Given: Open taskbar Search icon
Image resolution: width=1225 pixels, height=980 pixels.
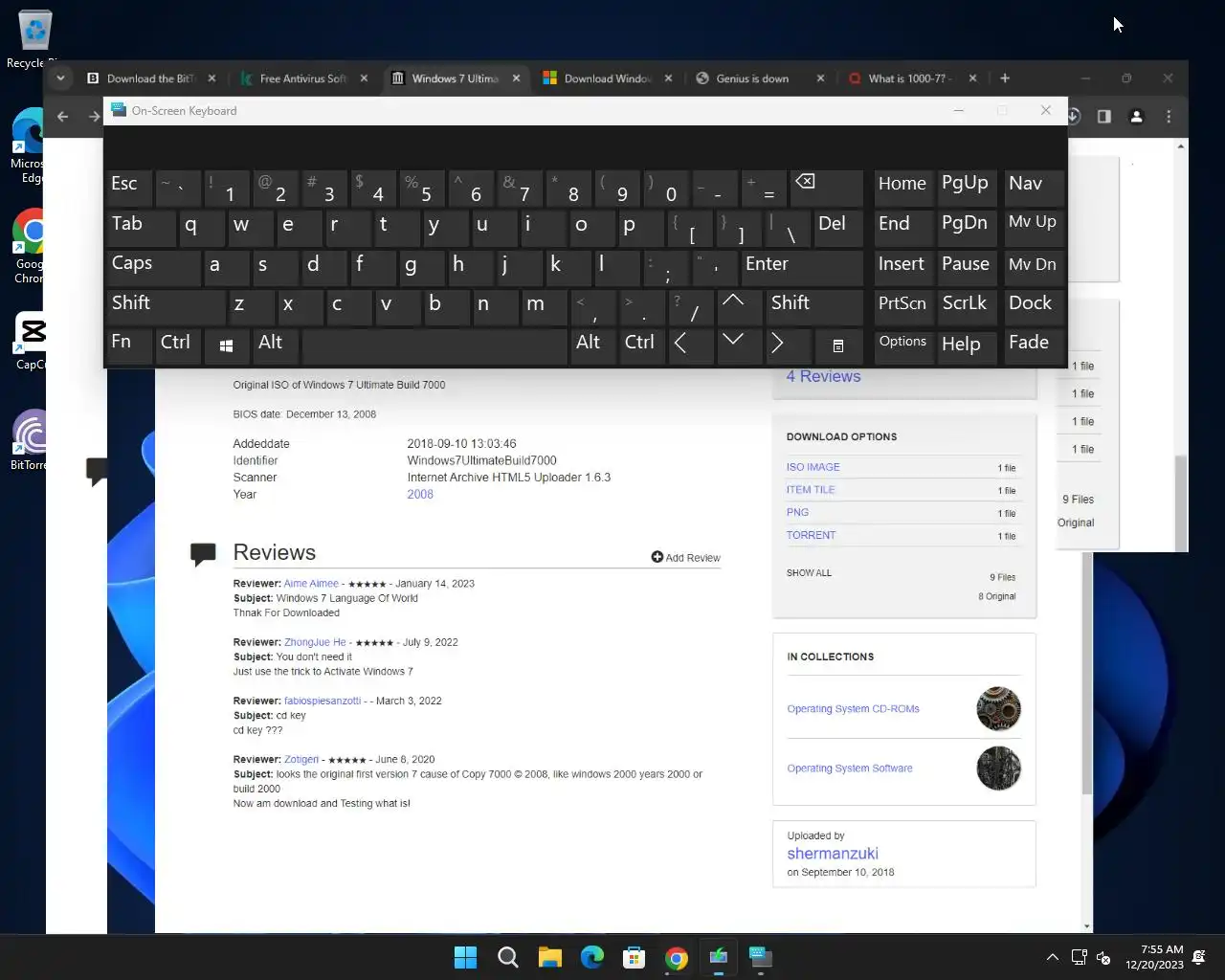Looking at the screenshot, I should tap(508, 957).
